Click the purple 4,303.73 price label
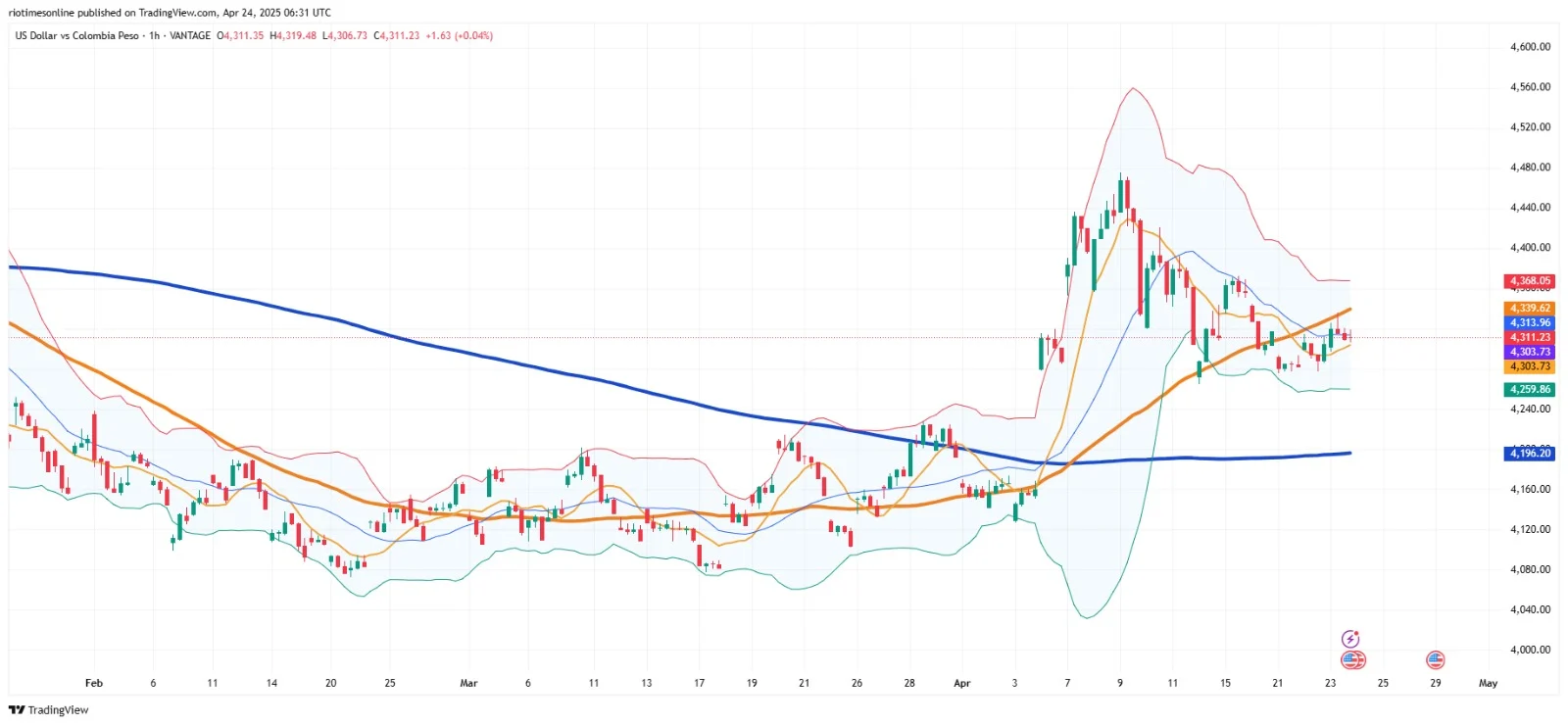This screenshot has width=1568, height=725. (1530, 352)
